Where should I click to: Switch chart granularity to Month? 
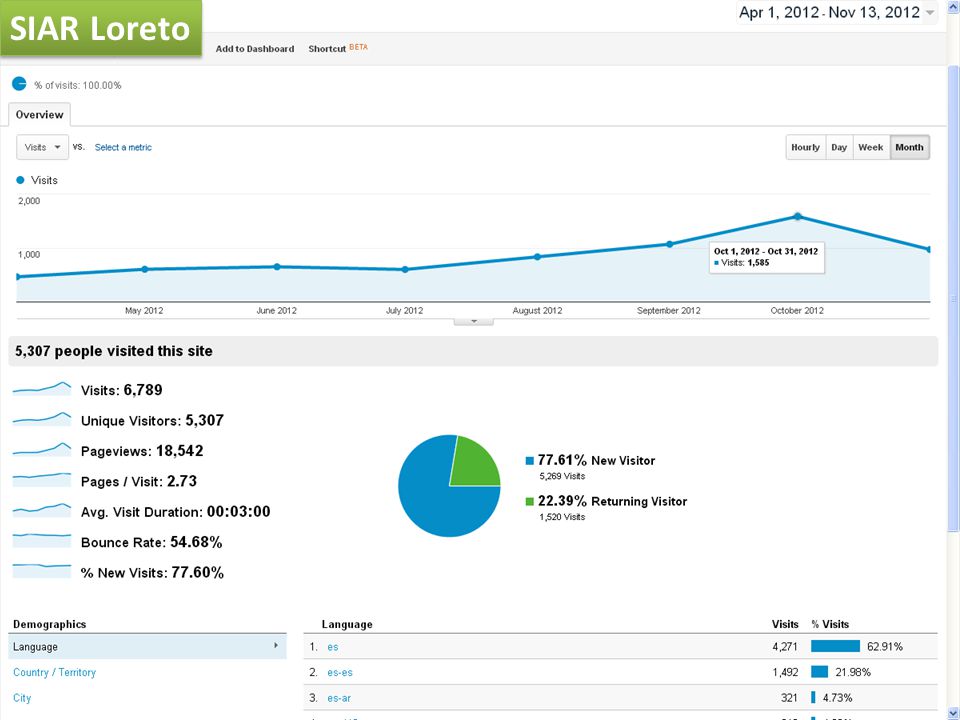tap(909, 147)
